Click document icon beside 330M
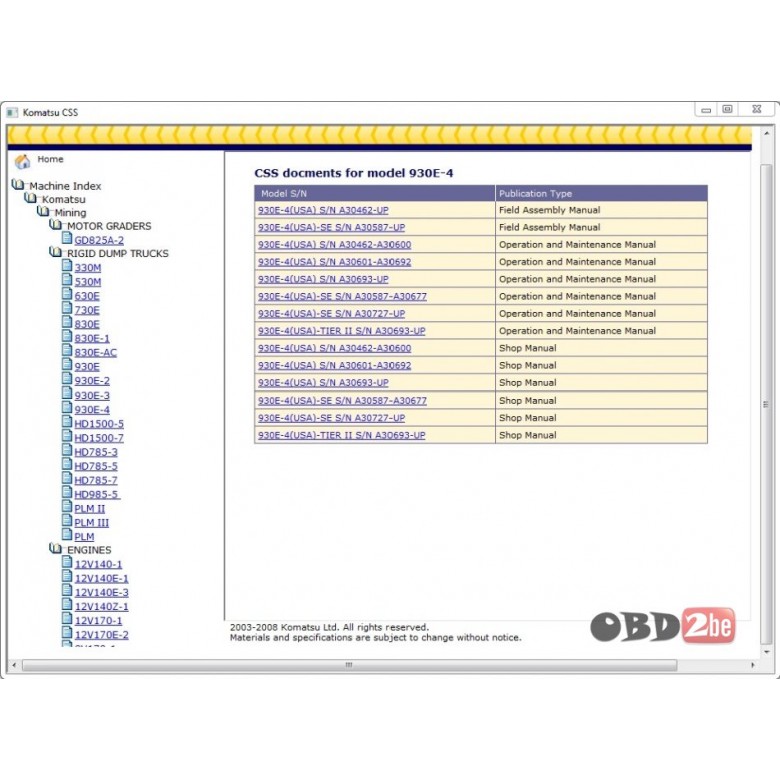Screen dimensions: 780x780 (67, 265)
